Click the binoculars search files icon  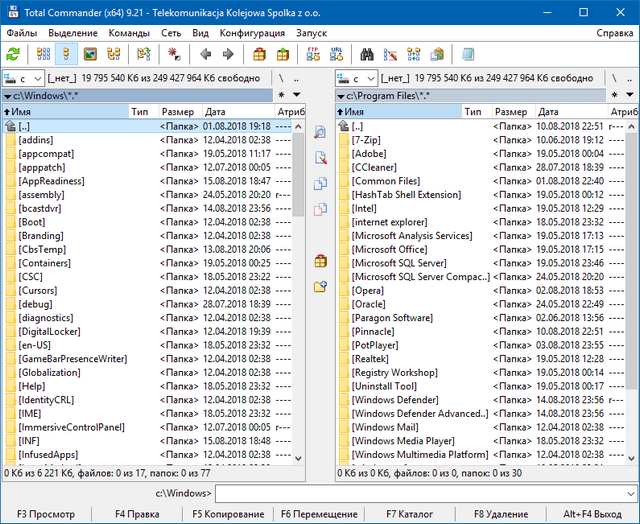(367, 53)
